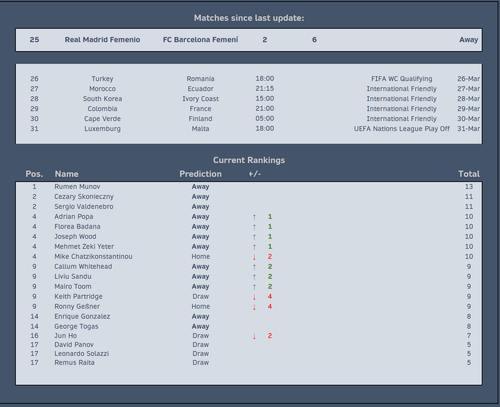Select player 'Rumen Munov'
500x407 pixels.
pyautogui.click(x=77, y=187)
